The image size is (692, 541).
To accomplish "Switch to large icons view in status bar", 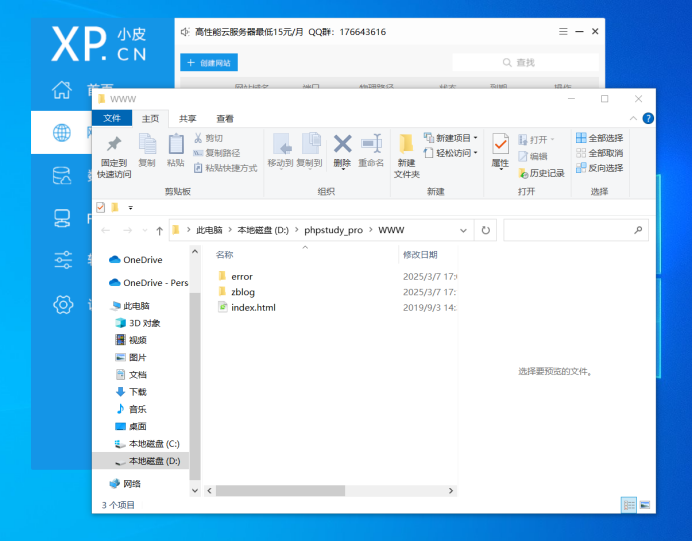I will click(645, 505).
